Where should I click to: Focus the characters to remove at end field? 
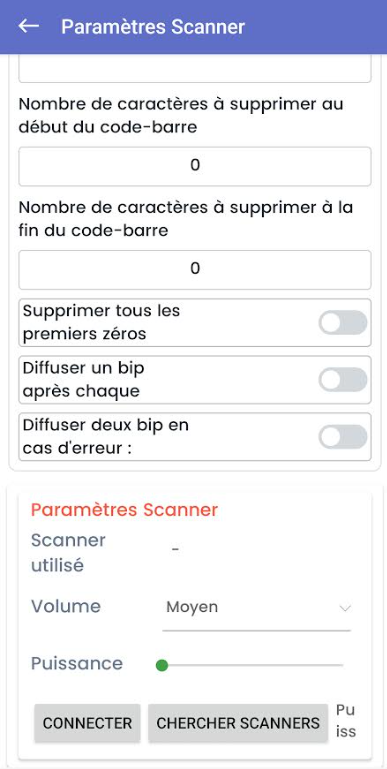[x=195, y=270]
